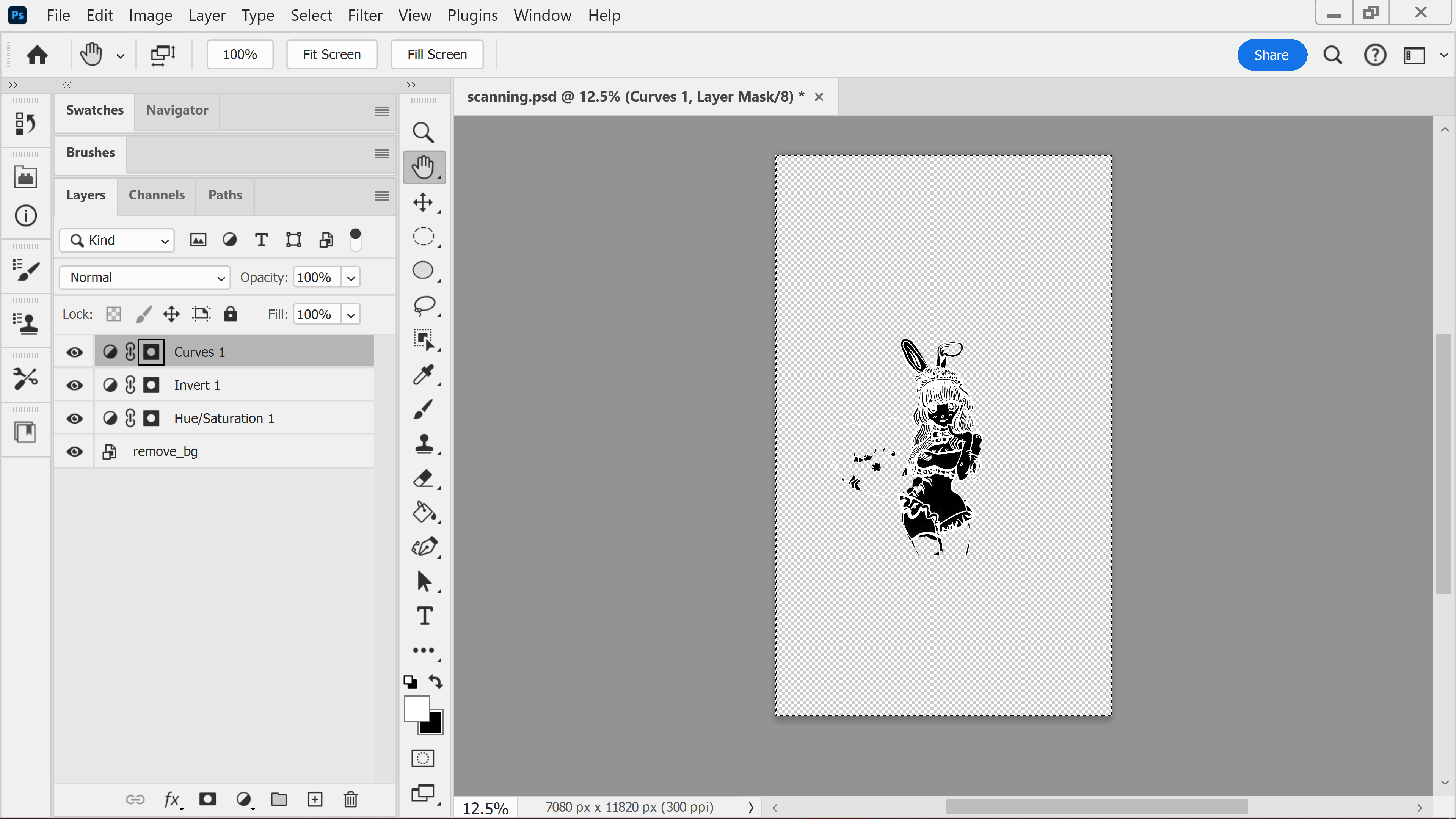The width and height of the screenshot is (1456, 819).
Task: Open the Filter menu
Action: click(x=364, y=15)
